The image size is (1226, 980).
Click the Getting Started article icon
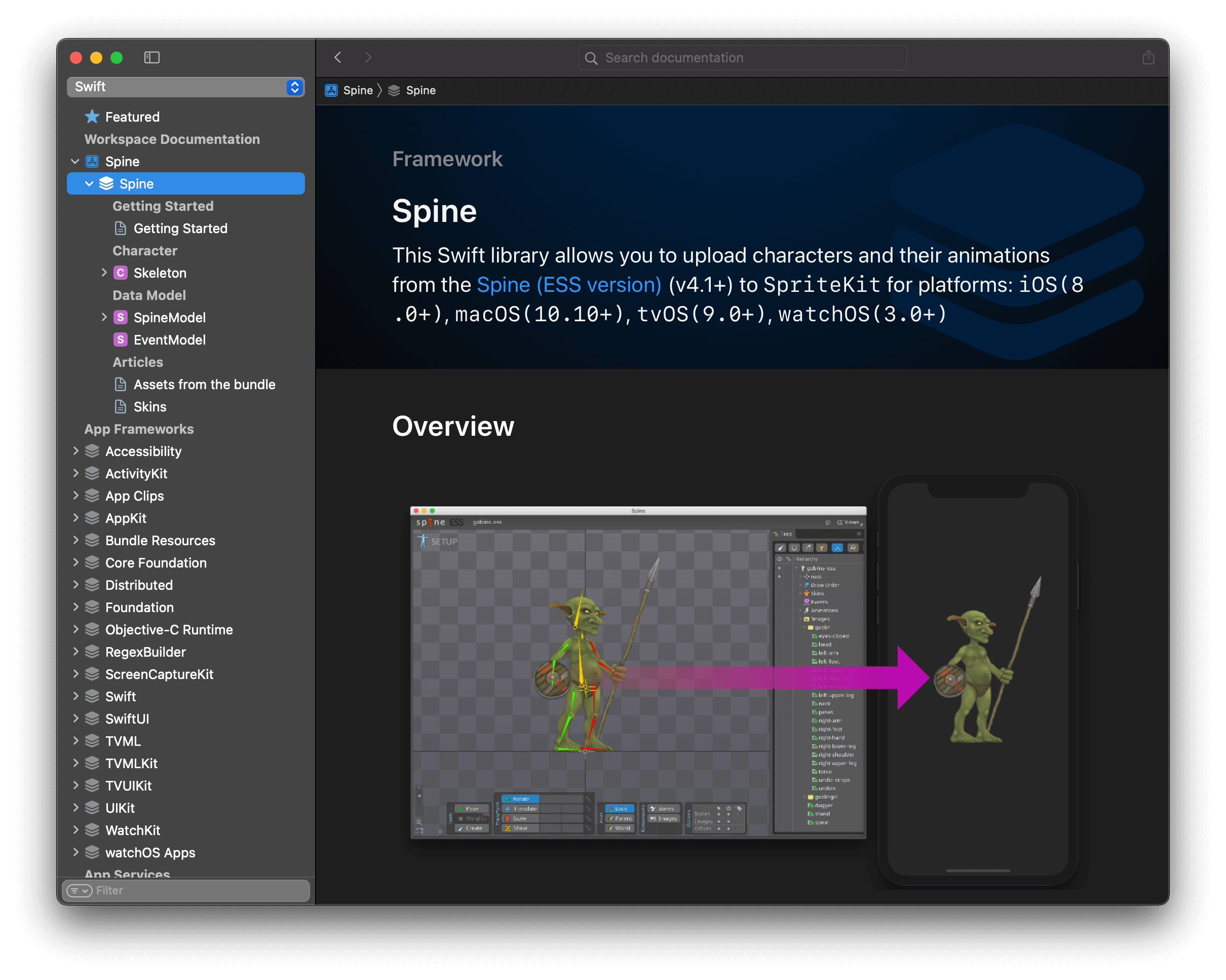(x=120, y=228)
